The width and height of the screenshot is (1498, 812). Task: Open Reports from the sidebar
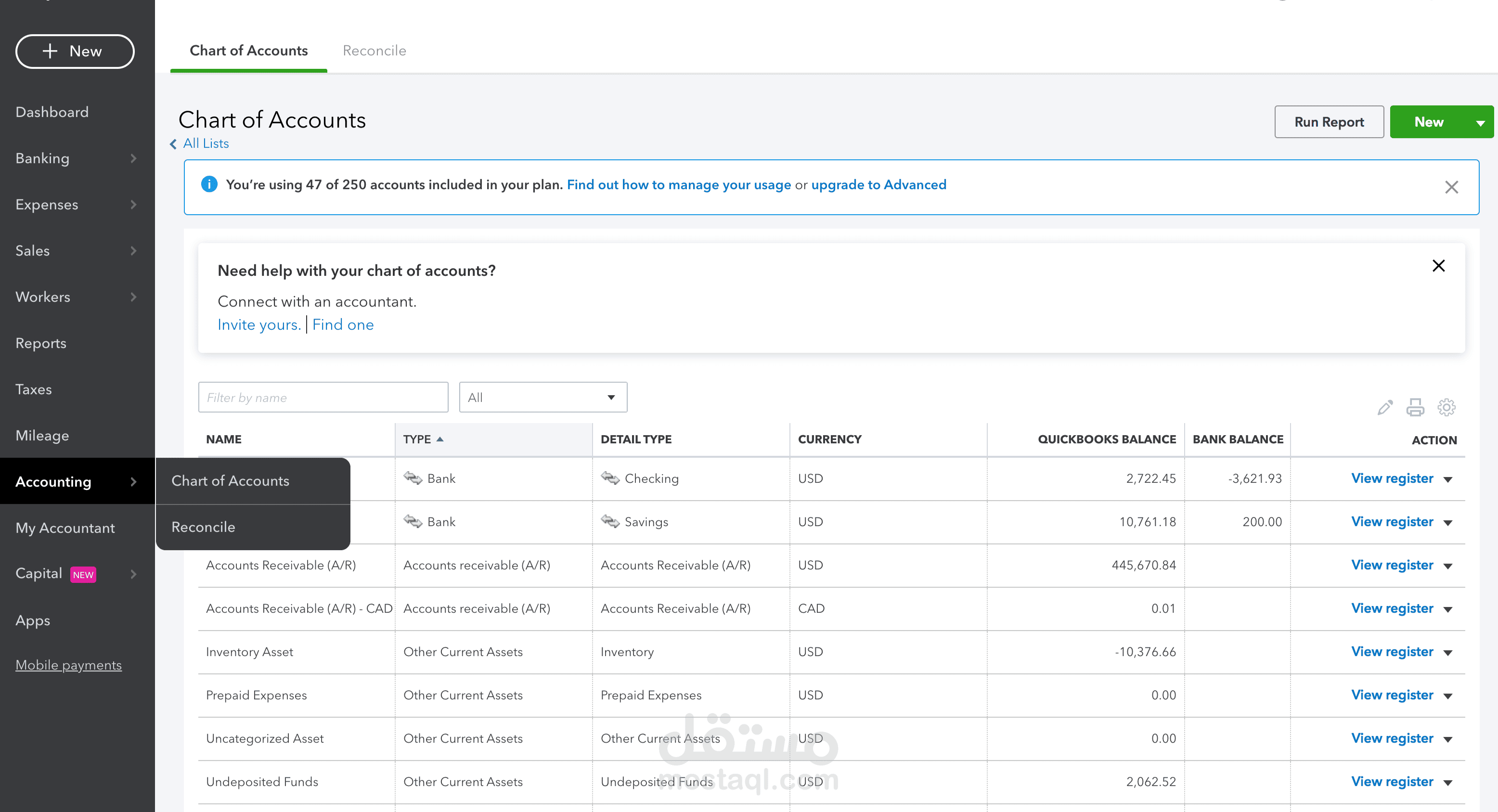(41, 343)
